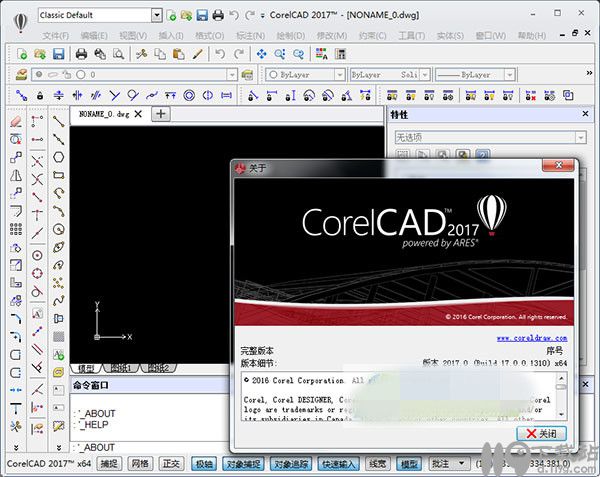Select the Eraser delete tool

[x=16, y=122]
